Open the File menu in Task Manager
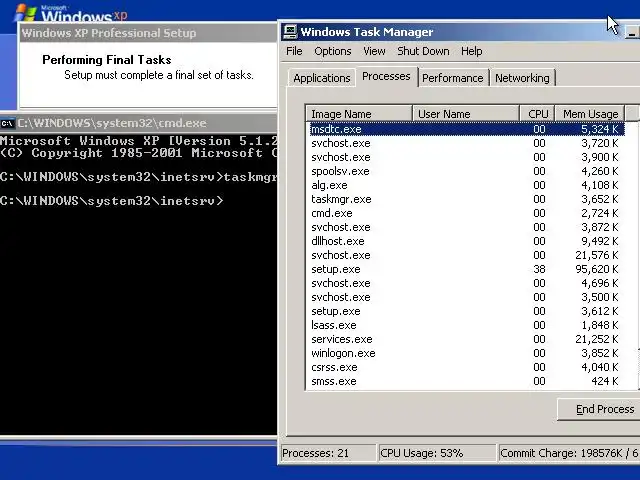 [294, 51]
